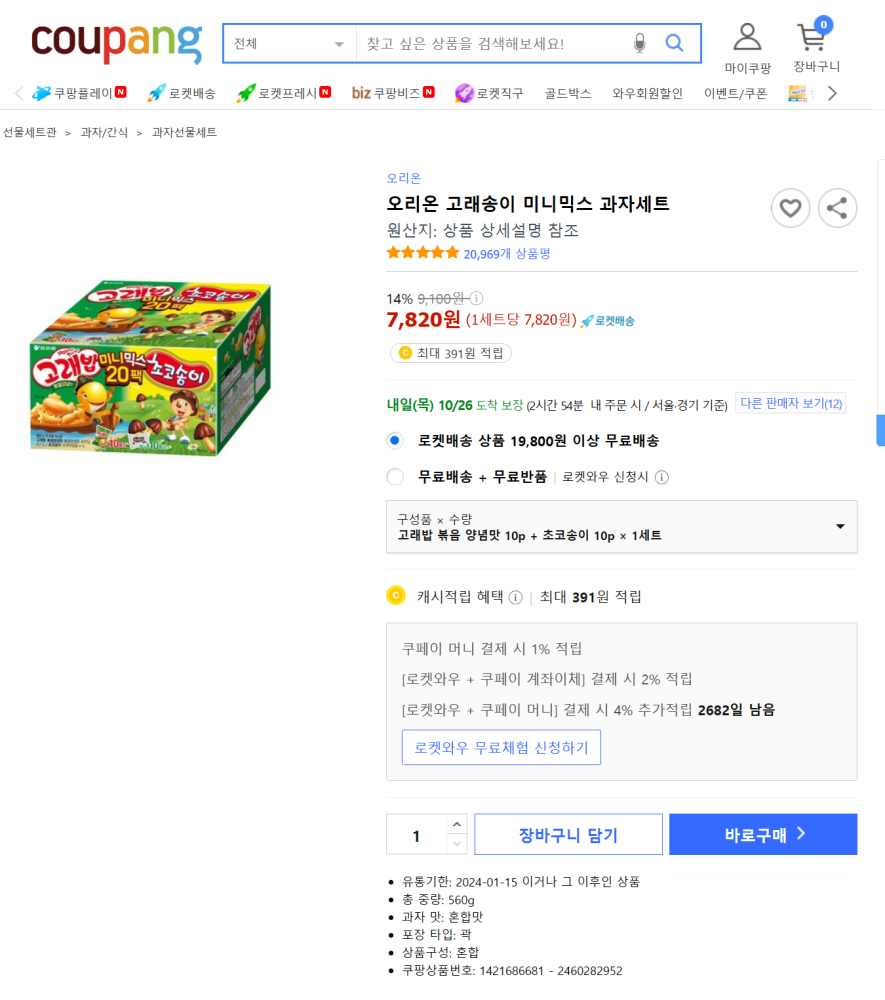Click the magnifying glass search icon
Screen dimensions: 885x1000
pos(675,43)
